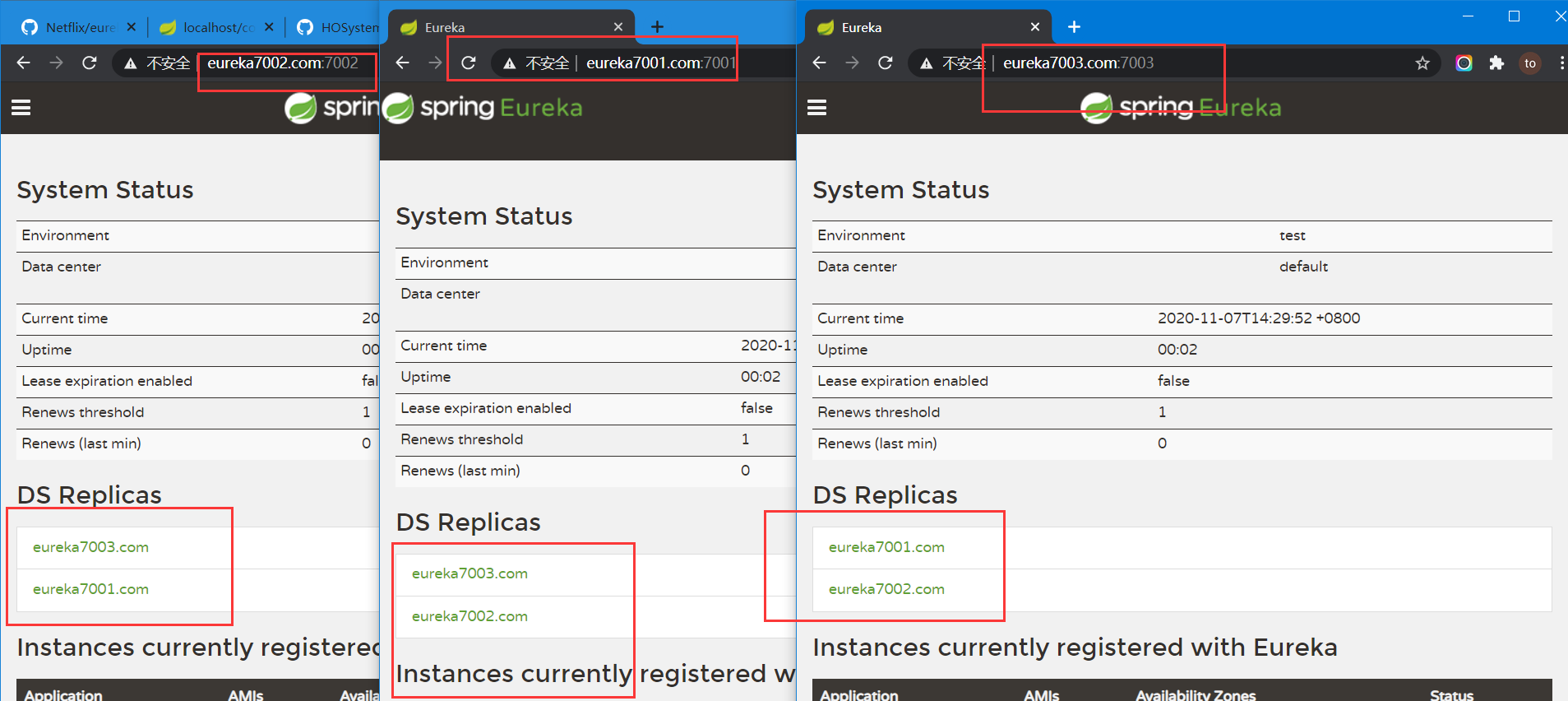Screen dimensions: 1568x701
Task: Click the eureka7003.com:7003 address bar
Action: pos(1078,63)
